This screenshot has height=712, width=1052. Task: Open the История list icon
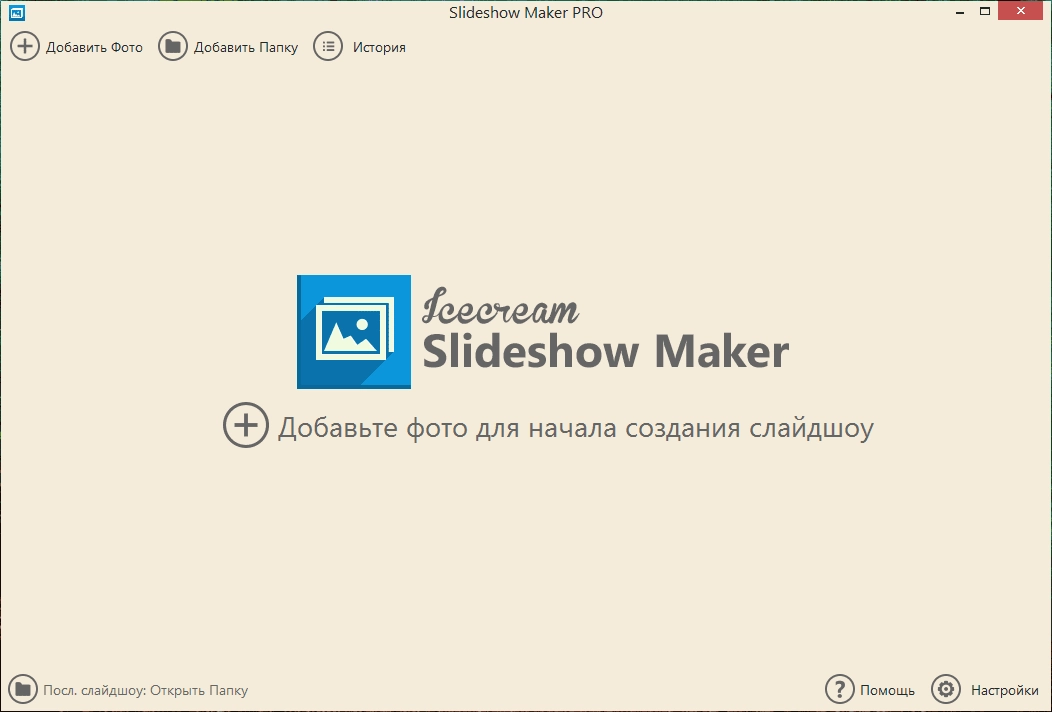(x=328, y=46)
